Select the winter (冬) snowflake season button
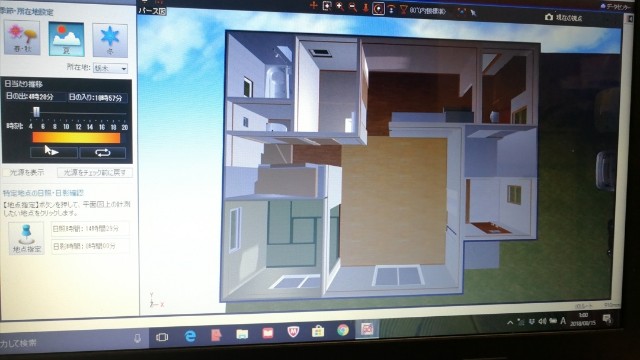This screenshot has height=360, width=640. tap(110, 40)
